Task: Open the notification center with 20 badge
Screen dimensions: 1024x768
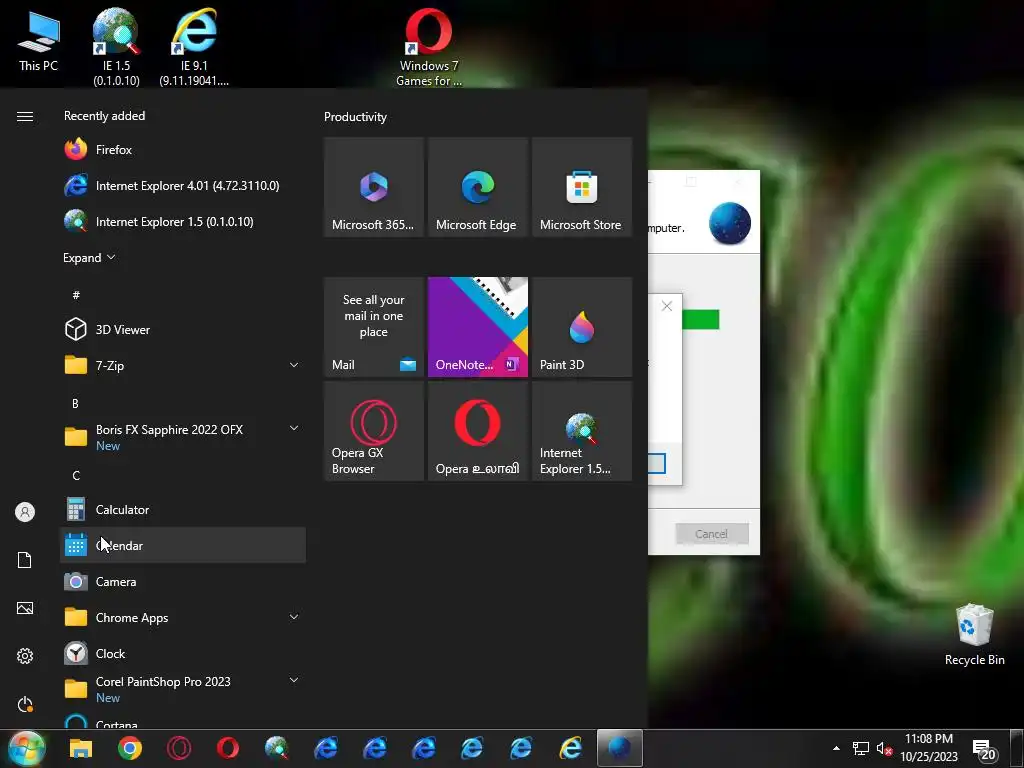Action: point(984,750)
